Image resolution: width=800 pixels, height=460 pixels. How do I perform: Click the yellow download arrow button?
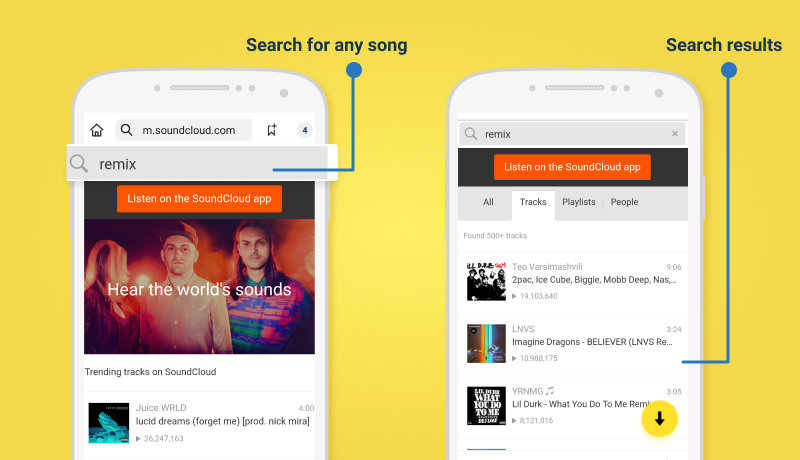point(659,419)
